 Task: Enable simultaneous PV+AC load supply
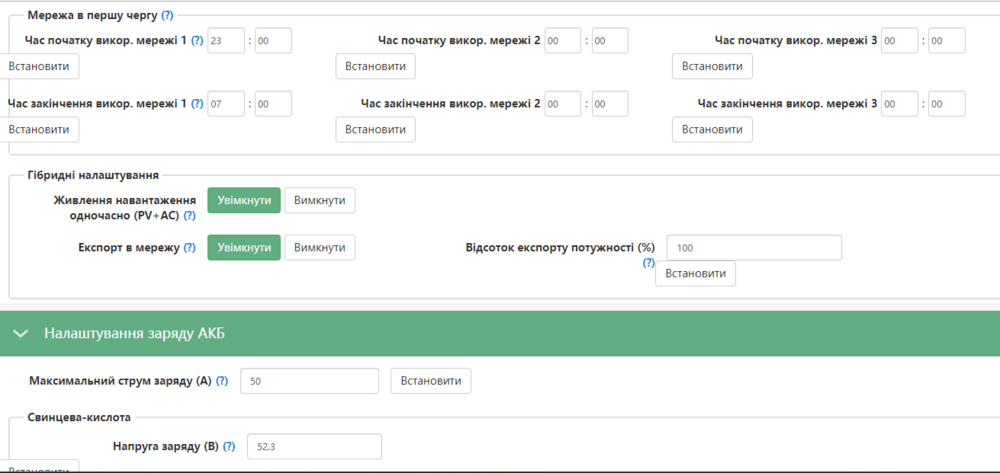(x=244, y=200)
